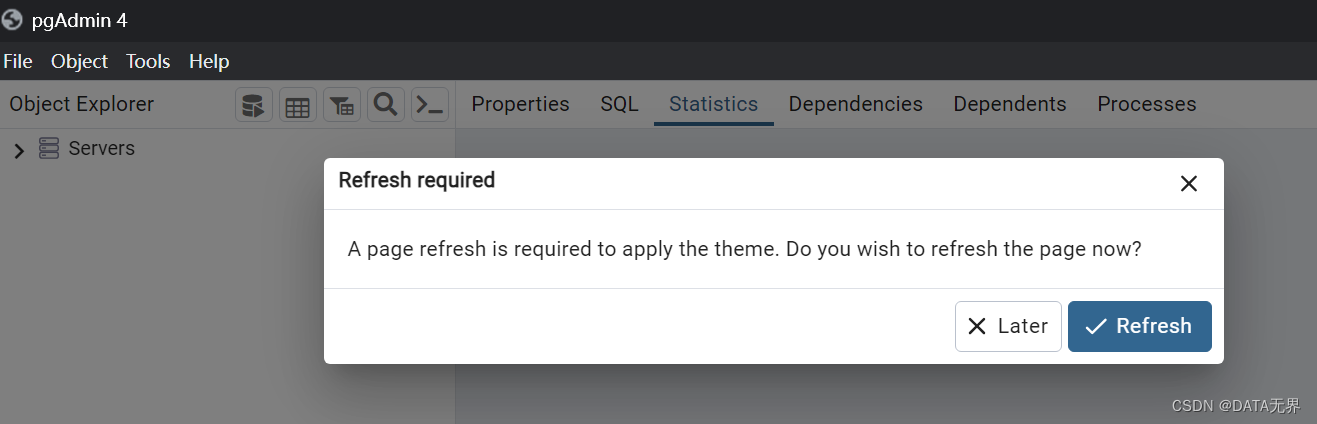Click the Search Objects magnifier icon
The width and height of the screenshot is (1317, 424).
(x=386, y=104)
